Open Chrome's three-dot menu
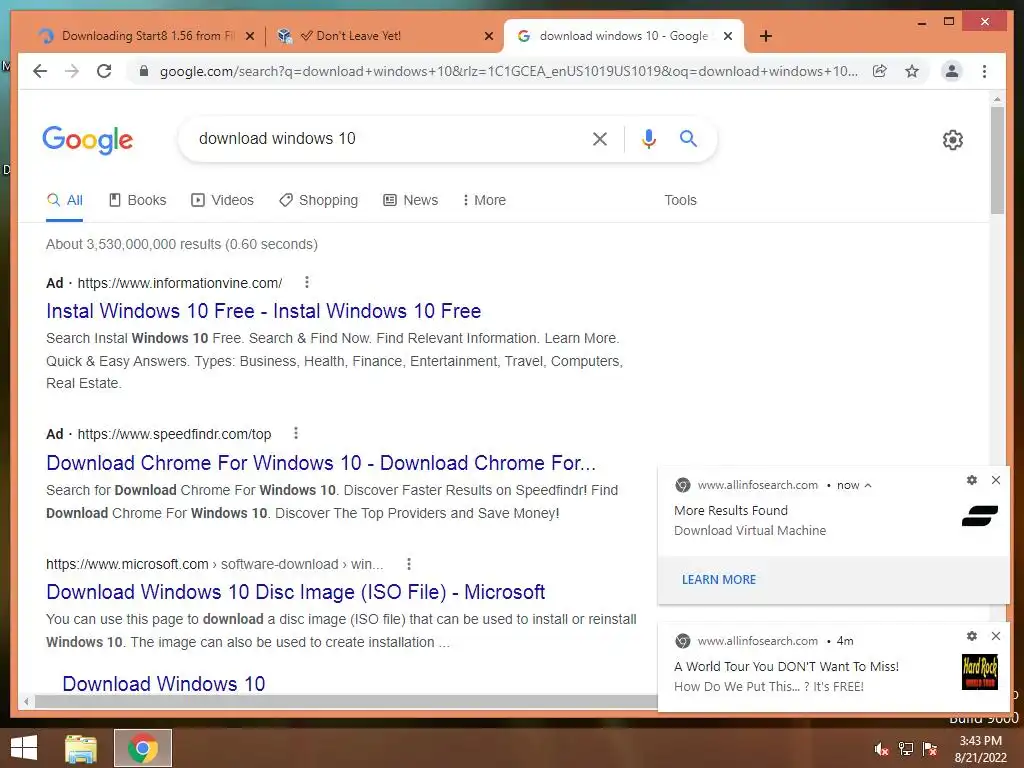Image resolution: width=1024 pixels, height=768 pixels. 984,71
